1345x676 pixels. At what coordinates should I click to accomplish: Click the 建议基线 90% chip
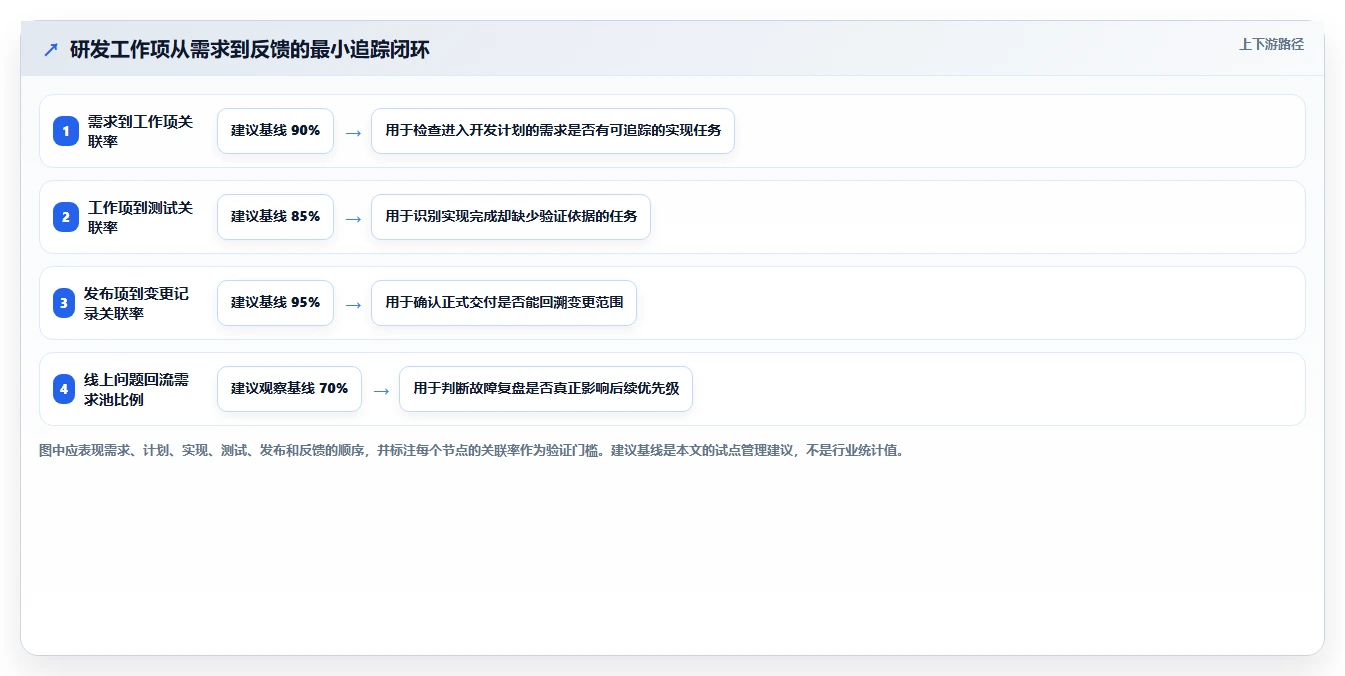click(275, 131)
